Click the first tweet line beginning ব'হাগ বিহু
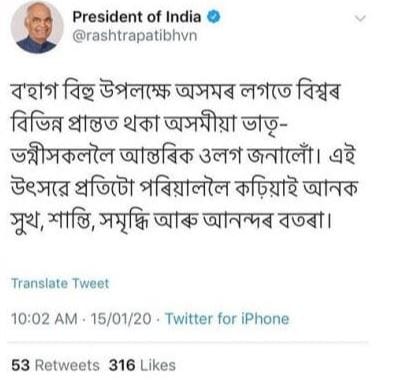Viewport: 414px width, 387px height. [175, 92]
